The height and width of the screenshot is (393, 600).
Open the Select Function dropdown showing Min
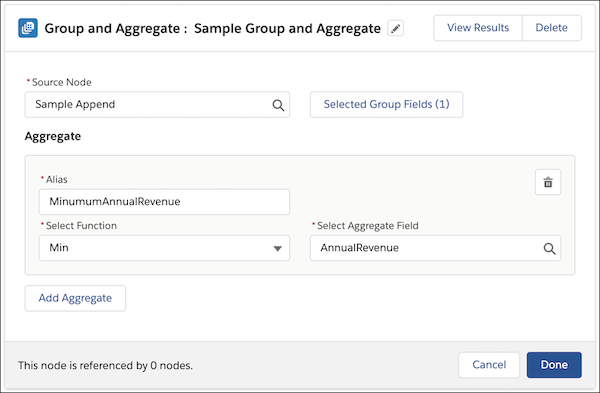[x=164, y=248]
